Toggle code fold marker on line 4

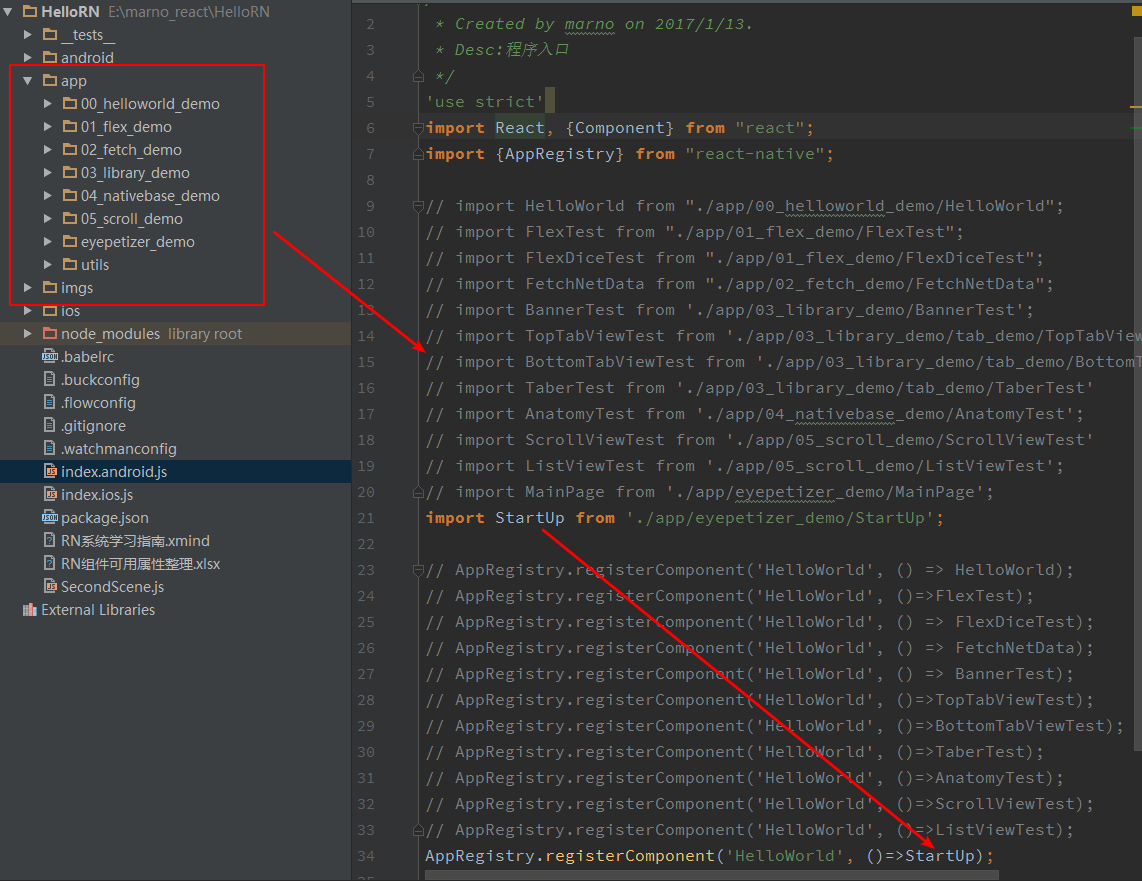click(418, 76)
